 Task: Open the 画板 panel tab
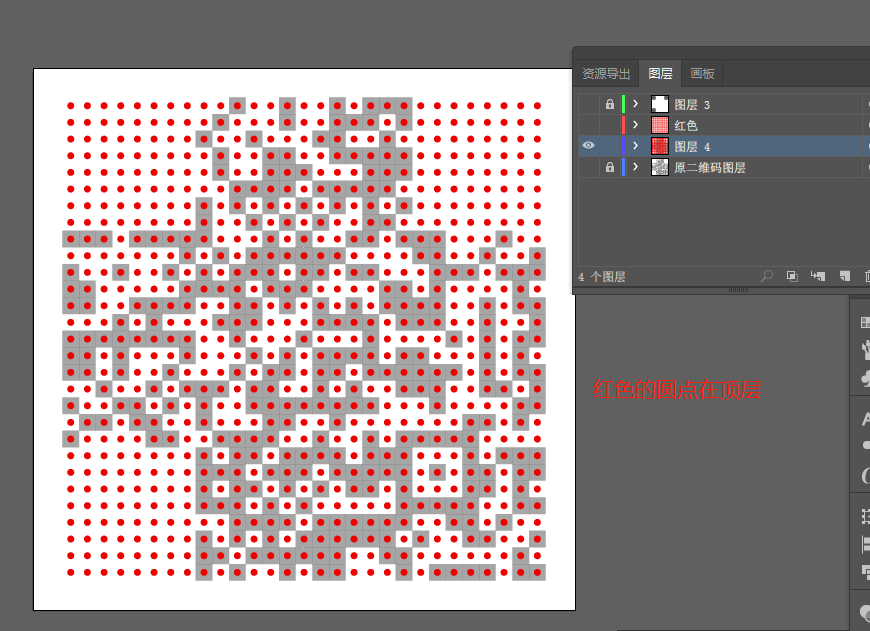(x=702, y=73)
